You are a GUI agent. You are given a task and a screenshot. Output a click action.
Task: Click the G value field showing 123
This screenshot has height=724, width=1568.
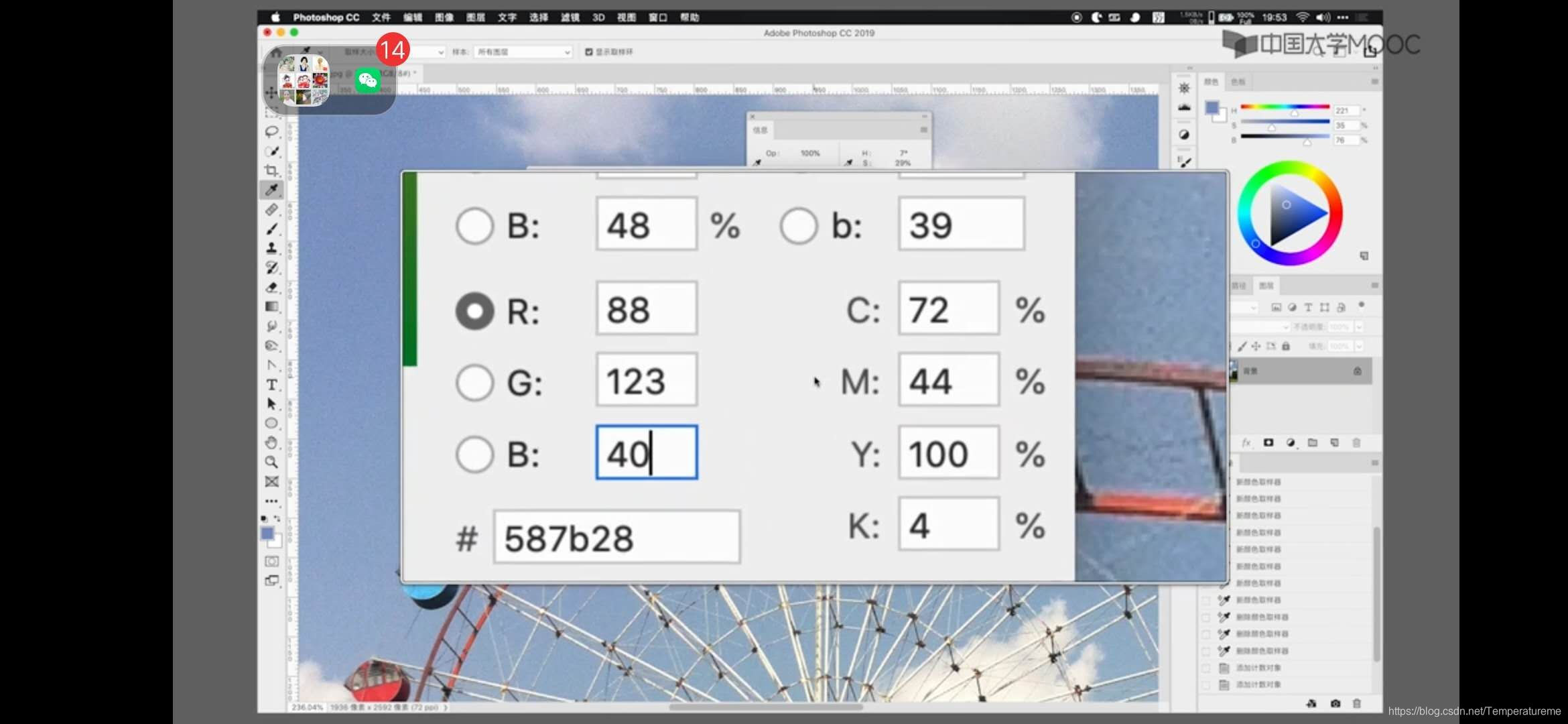click(647, 380)
